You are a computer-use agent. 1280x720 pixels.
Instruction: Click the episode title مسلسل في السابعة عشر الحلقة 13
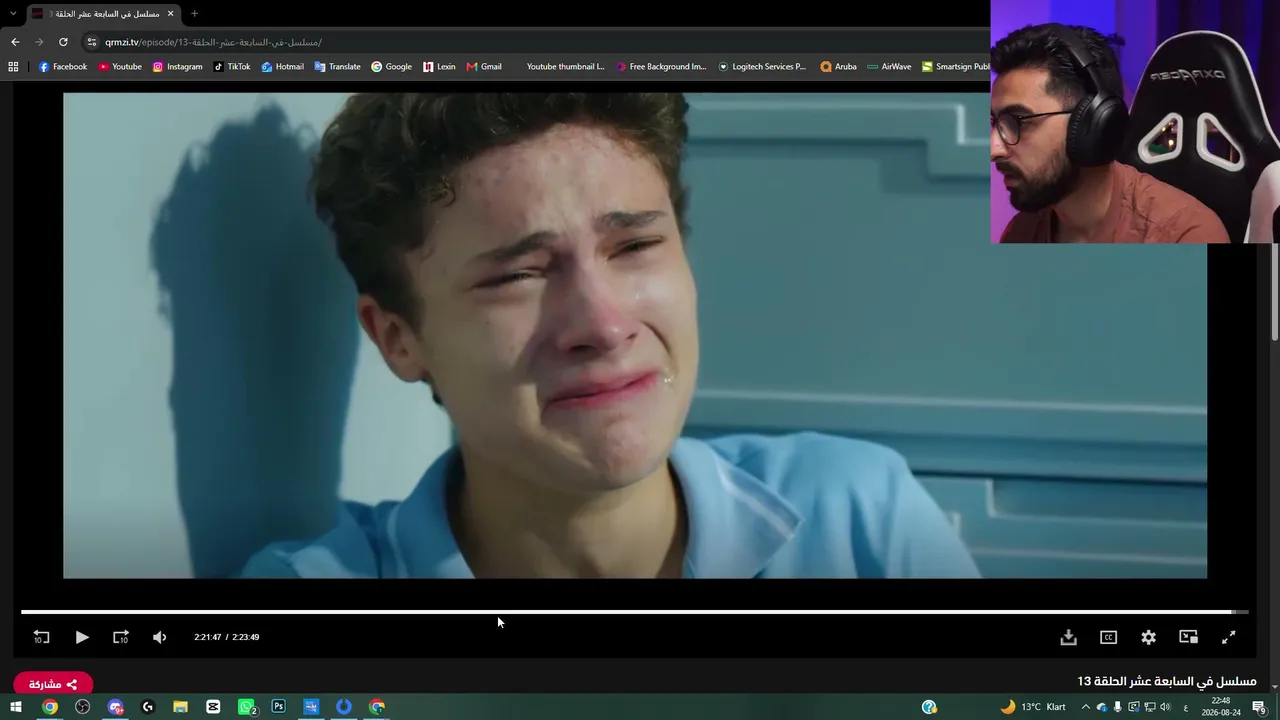coord(1167,681)
